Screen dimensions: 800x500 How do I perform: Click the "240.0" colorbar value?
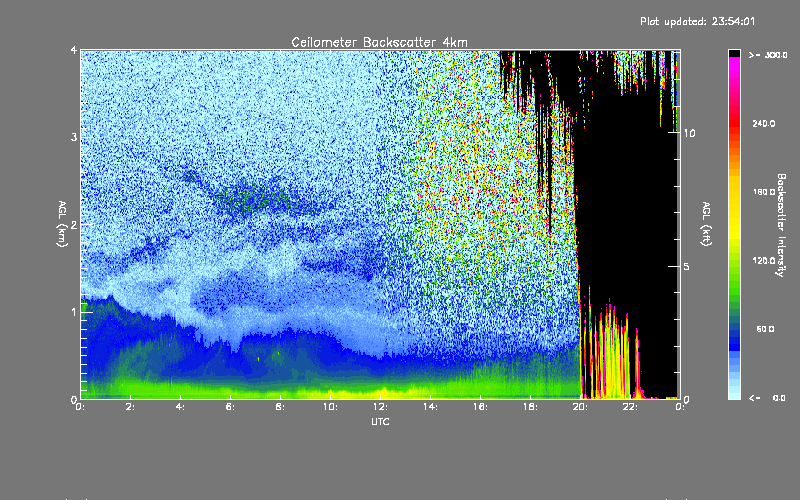tap(764, 124)
